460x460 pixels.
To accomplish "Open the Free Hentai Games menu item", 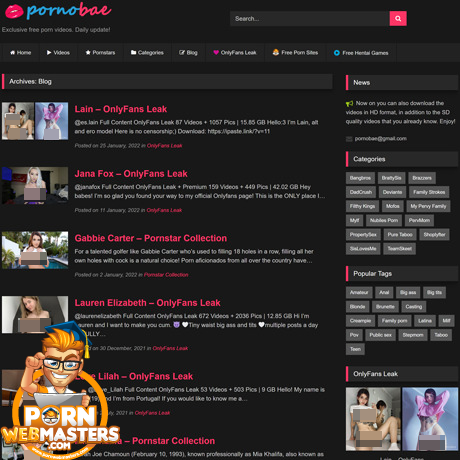I will tap(361, 53).
